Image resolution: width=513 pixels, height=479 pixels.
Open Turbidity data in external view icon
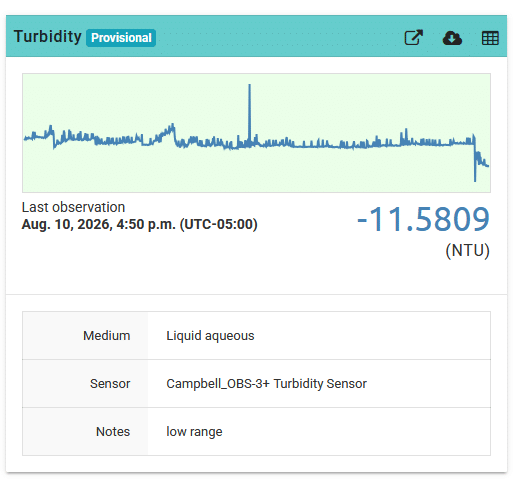413,37
